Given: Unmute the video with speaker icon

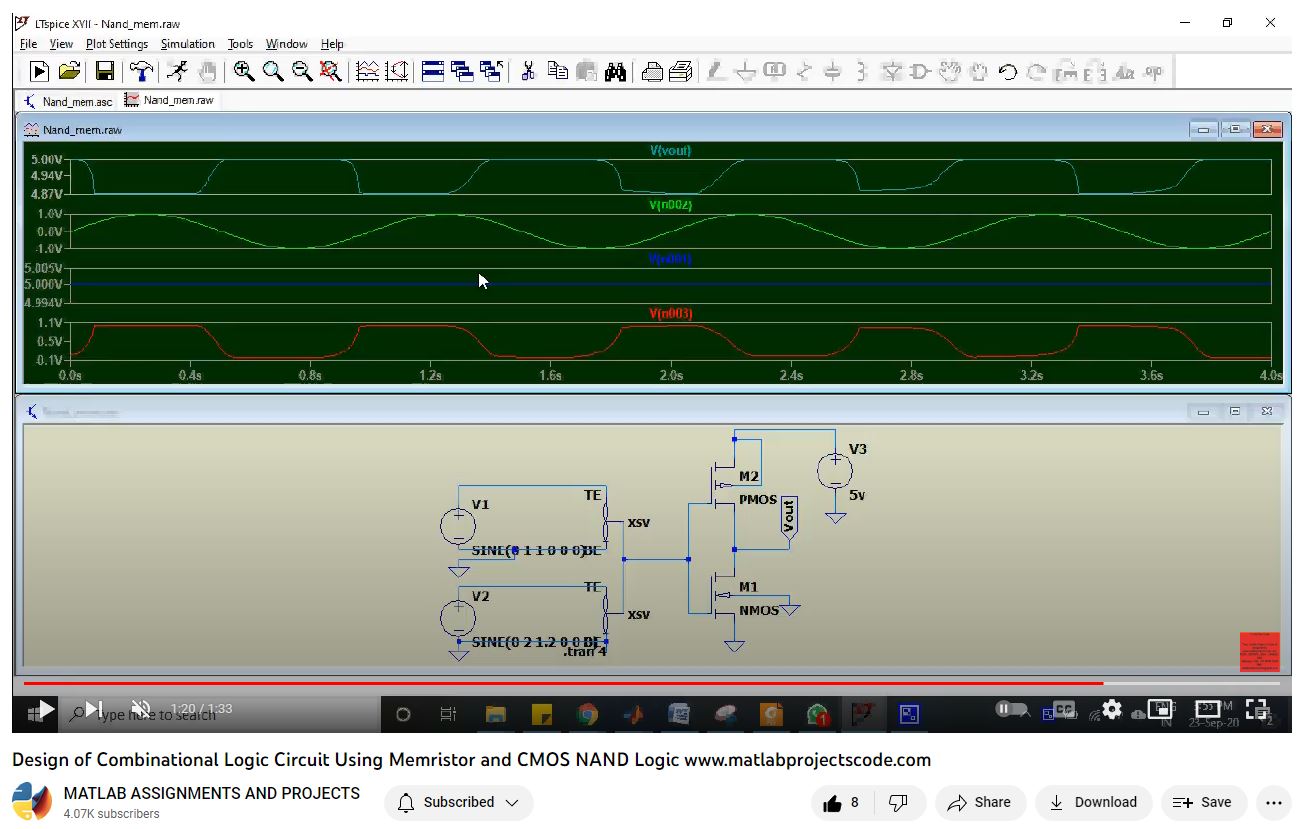Looking at the screenshot, I should pos(141,709).
